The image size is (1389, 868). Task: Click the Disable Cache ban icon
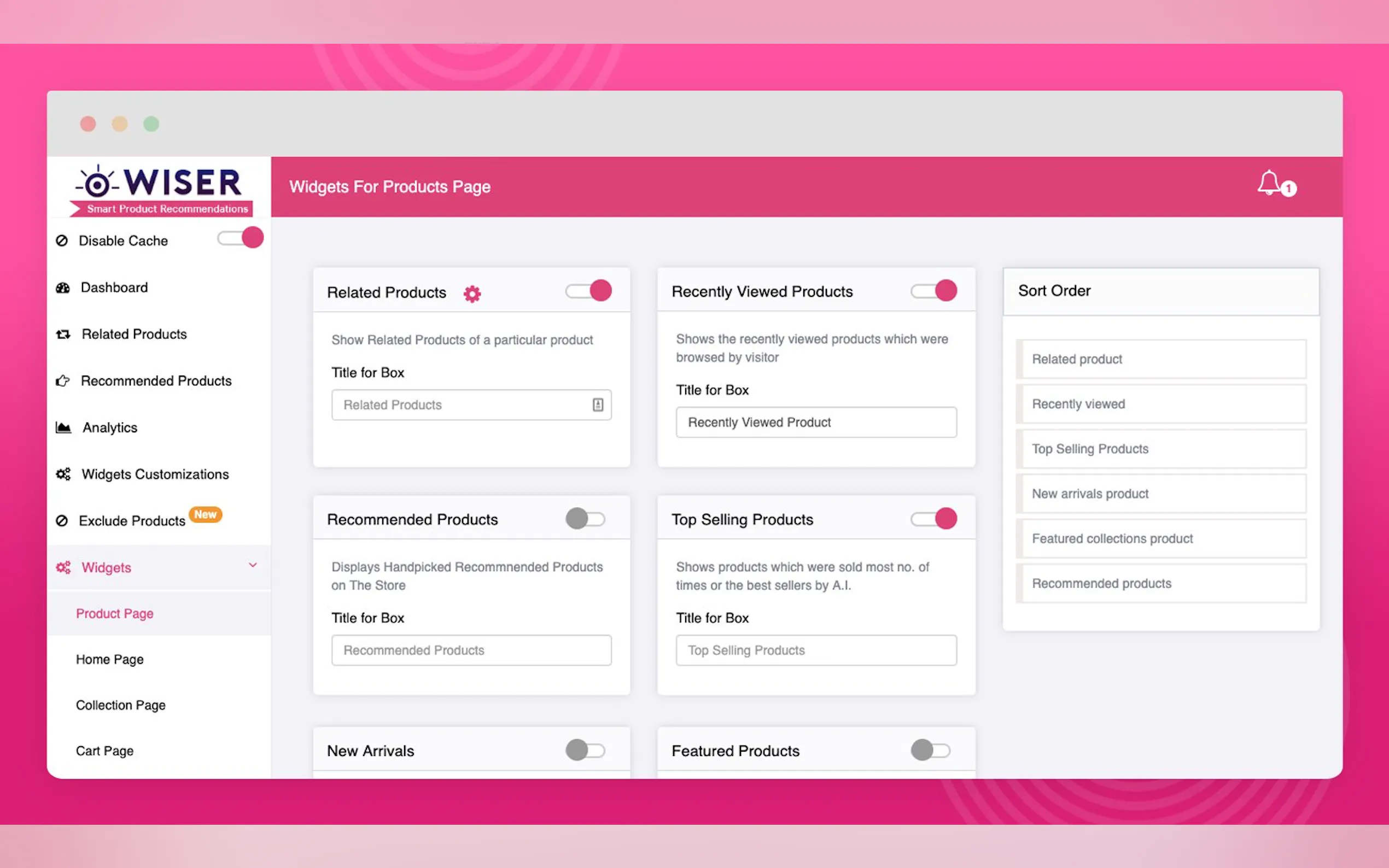(61, 241)
